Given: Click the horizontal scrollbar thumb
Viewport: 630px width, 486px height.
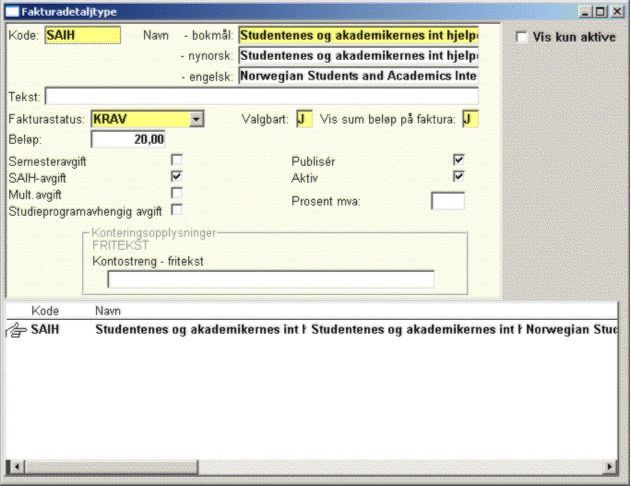Looking at the screenshot, I should pos(111,467).
